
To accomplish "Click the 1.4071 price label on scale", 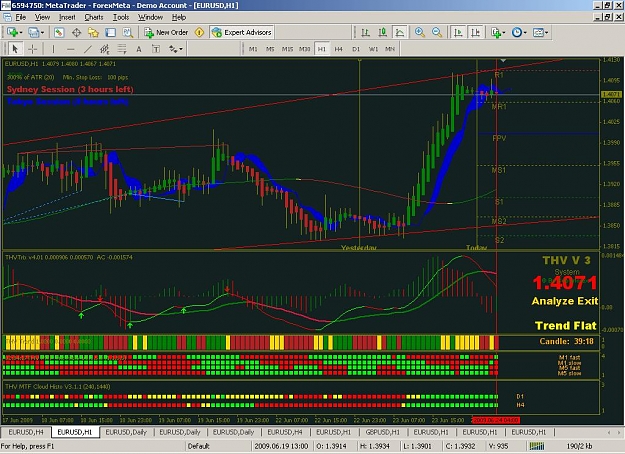I will click(x=611, y=94).
